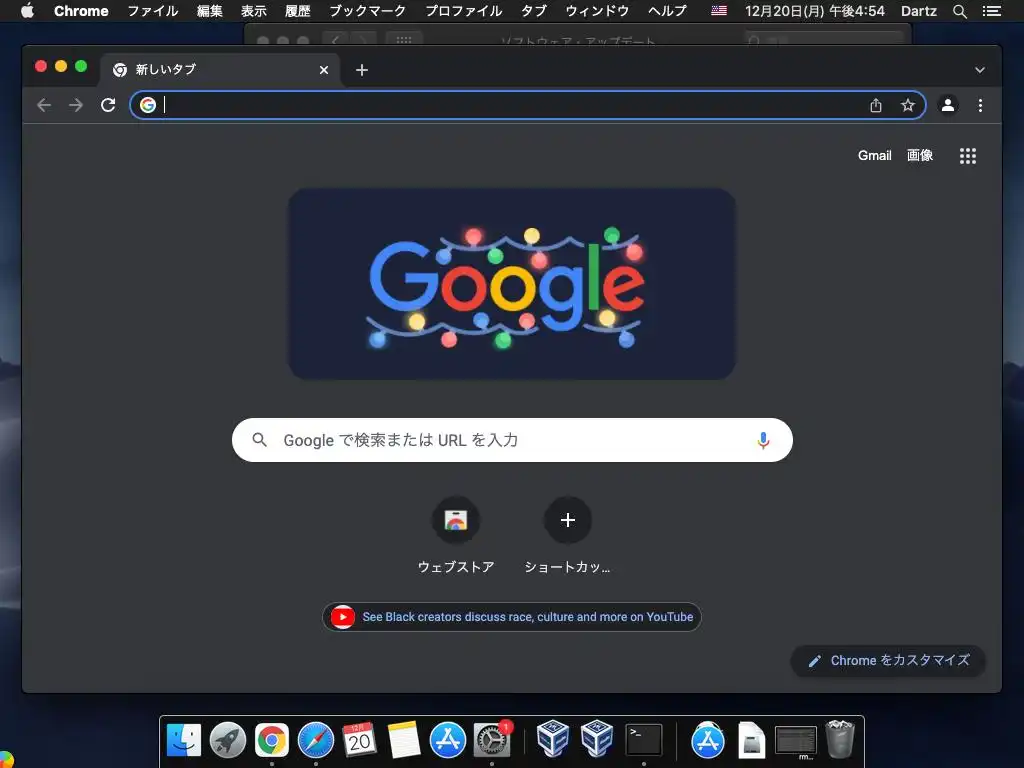Screen dimensions: 1024x768
Task: Open the Gmail link
Action: point(874,155)
